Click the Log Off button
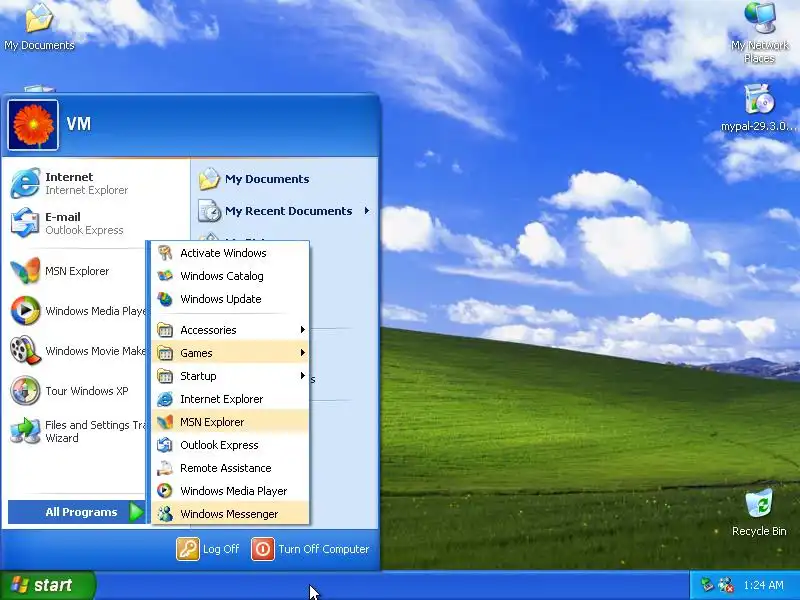Viewport: 800px width, 600px height. [208, 549]
